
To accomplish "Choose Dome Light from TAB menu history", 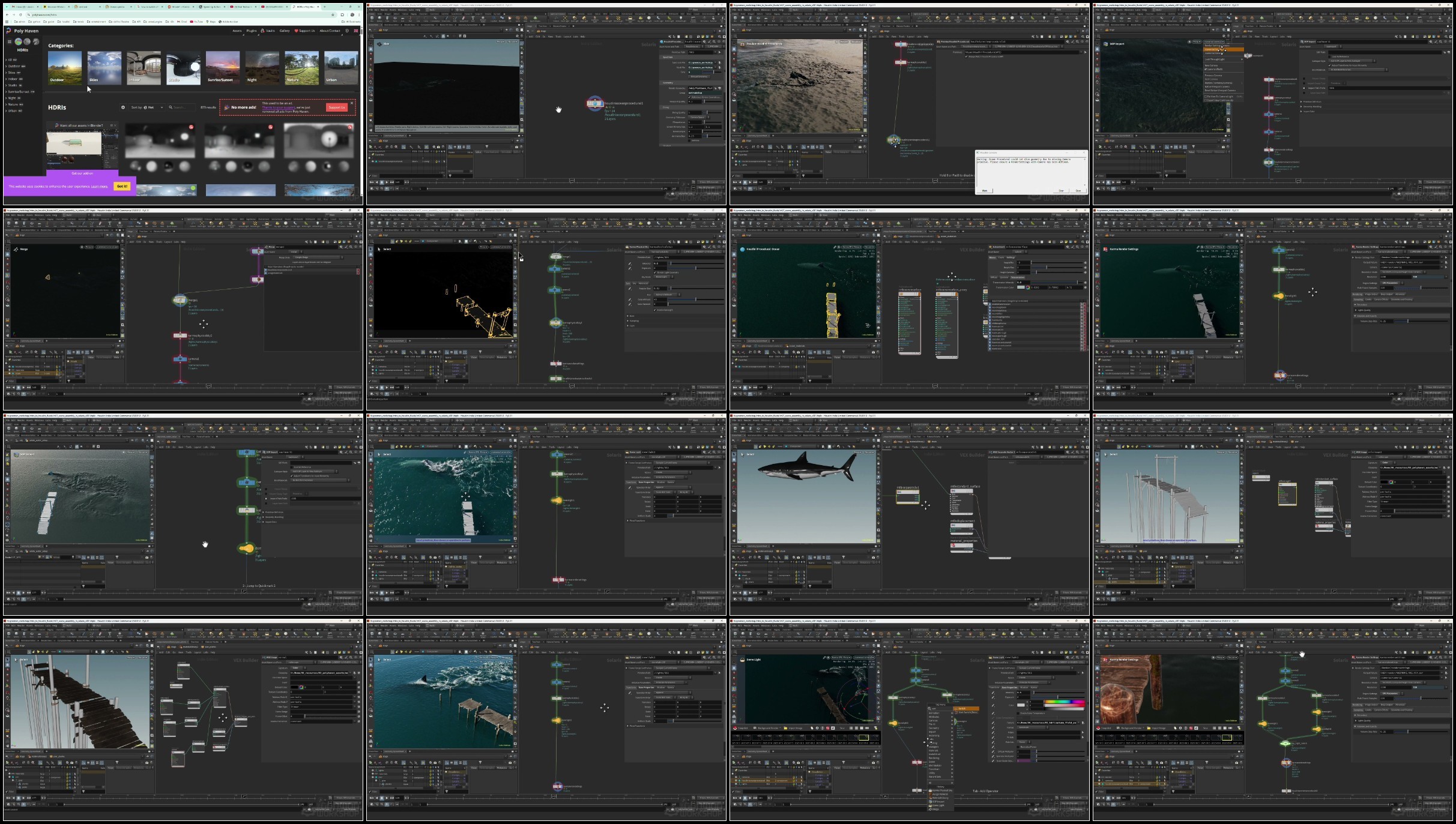I will click(x=937, y=805).
